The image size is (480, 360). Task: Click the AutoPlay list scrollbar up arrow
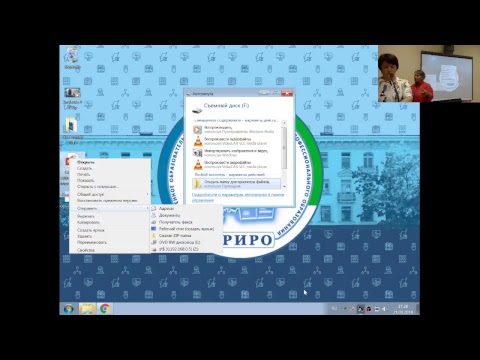coord(284,123)
